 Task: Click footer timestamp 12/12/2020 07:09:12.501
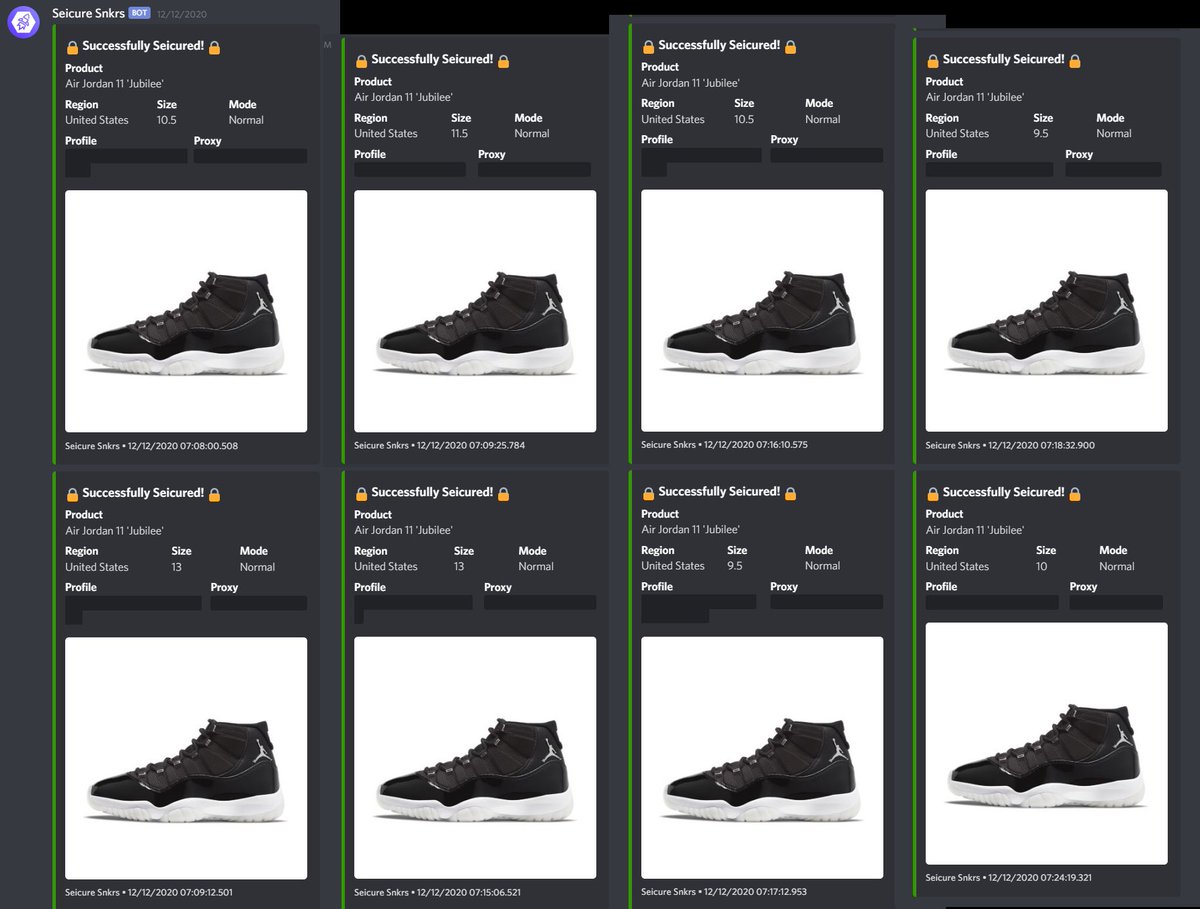click(182, 892)
